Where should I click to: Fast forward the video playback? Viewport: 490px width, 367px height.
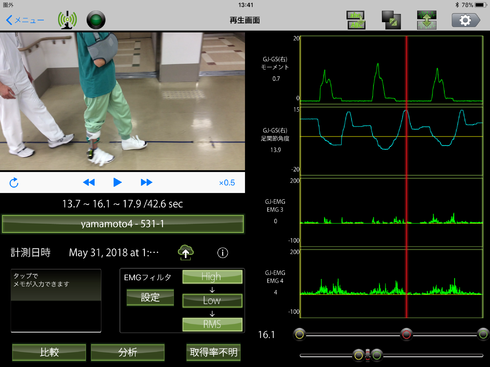coord(146,182)
